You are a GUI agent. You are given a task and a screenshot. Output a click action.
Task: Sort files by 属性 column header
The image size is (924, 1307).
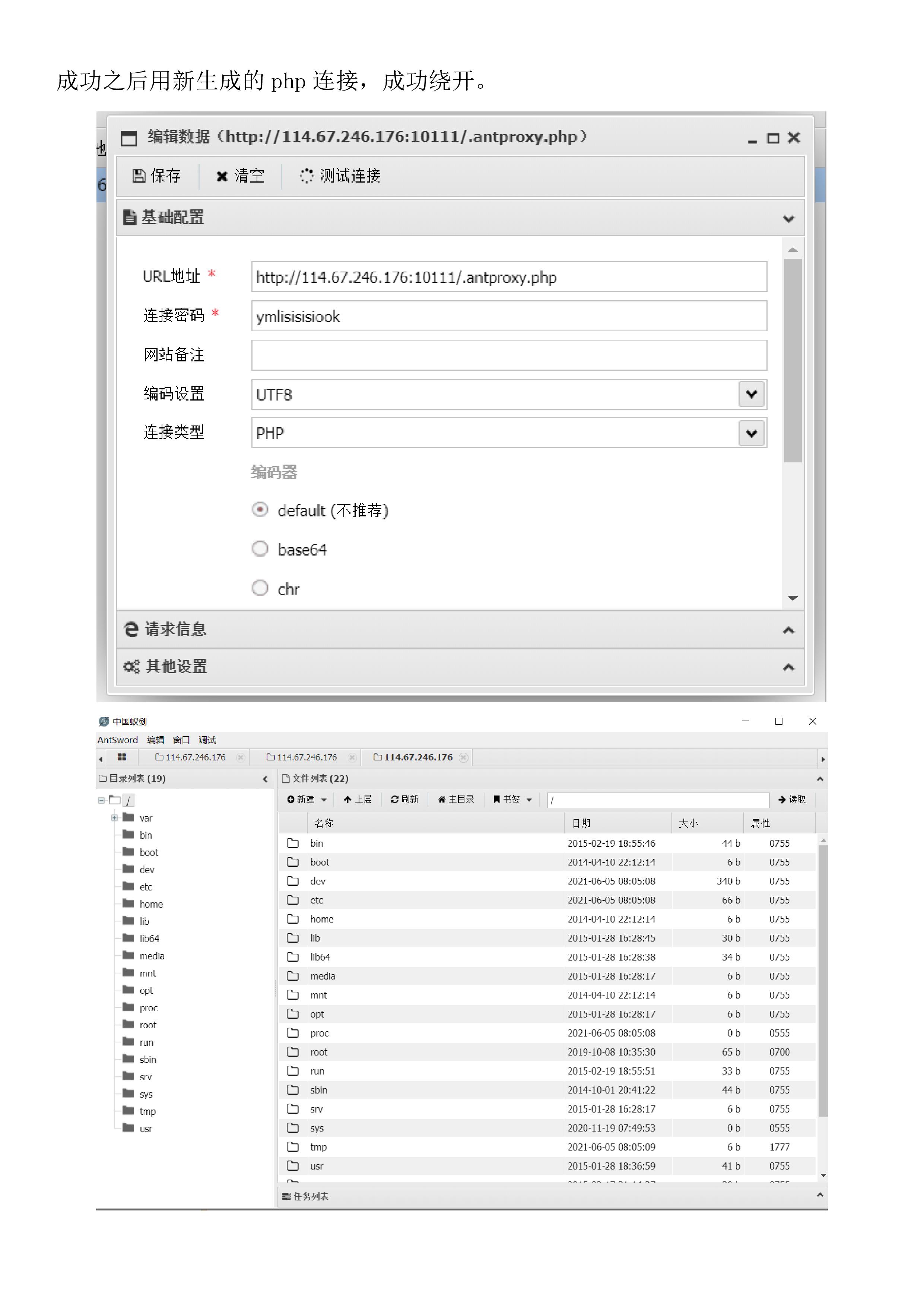pos(779,823)
